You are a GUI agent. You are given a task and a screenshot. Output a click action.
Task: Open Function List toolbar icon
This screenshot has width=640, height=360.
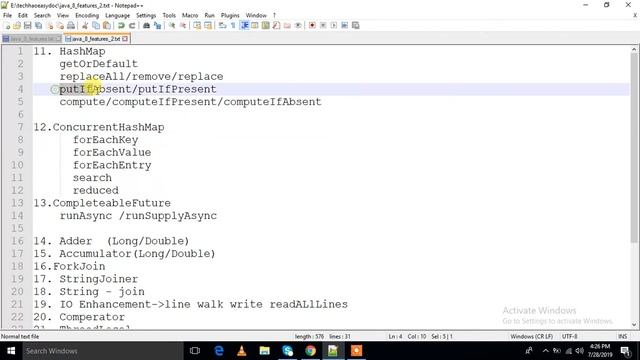point(276,25)
